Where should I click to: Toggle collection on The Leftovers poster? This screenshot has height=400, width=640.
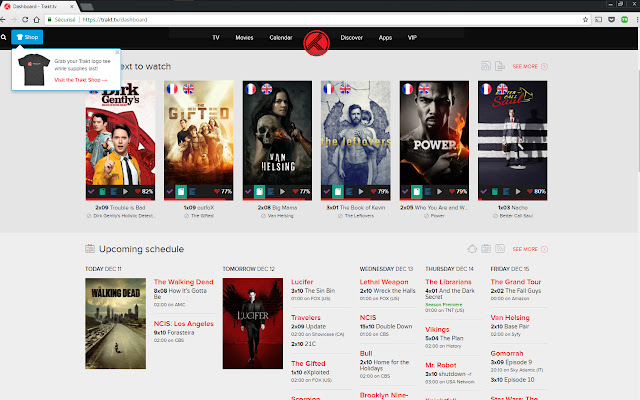click(338, 191)
